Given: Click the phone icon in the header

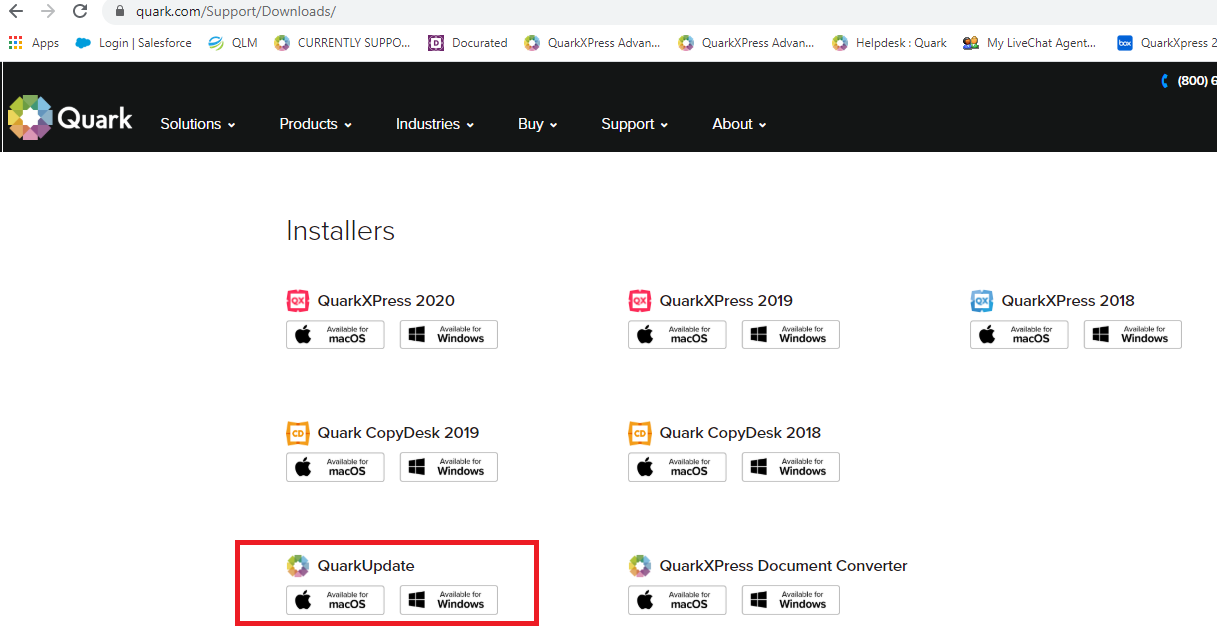Looking at the screenshot, I should click(x=1165, y=81).
